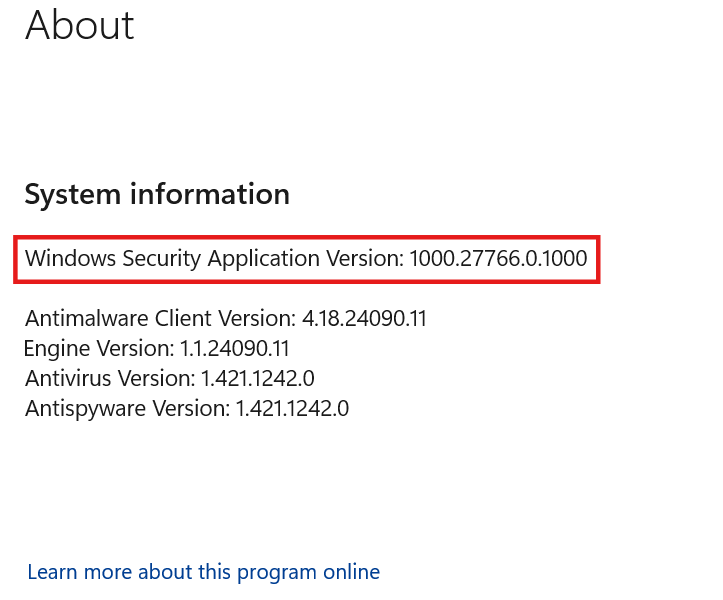Select the 1.1.24090.11 engine version value

(x=234, y=348)
